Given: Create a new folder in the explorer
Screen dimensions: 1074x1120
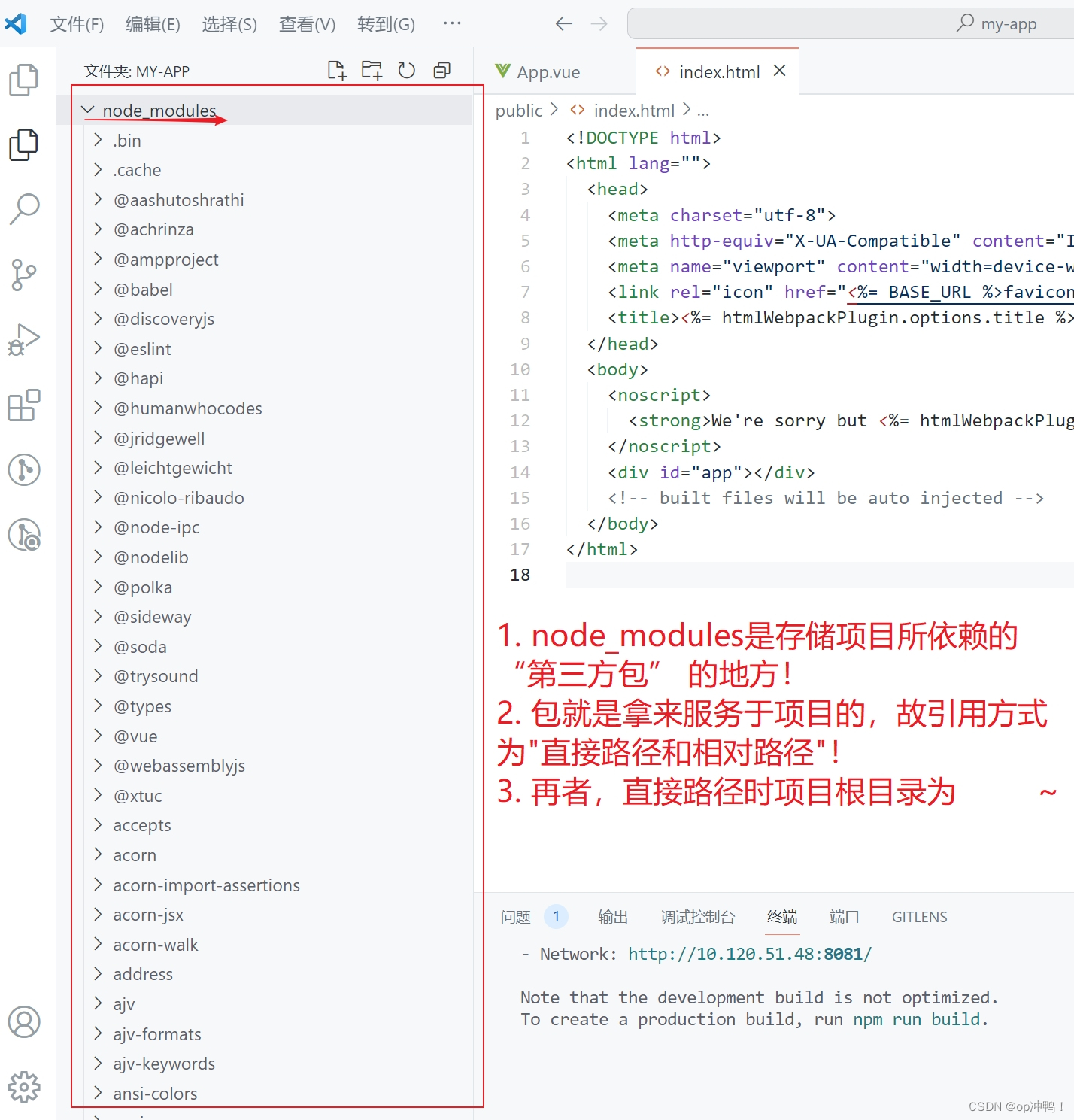Looking at the screenshot, I should (x=371, y=70).
